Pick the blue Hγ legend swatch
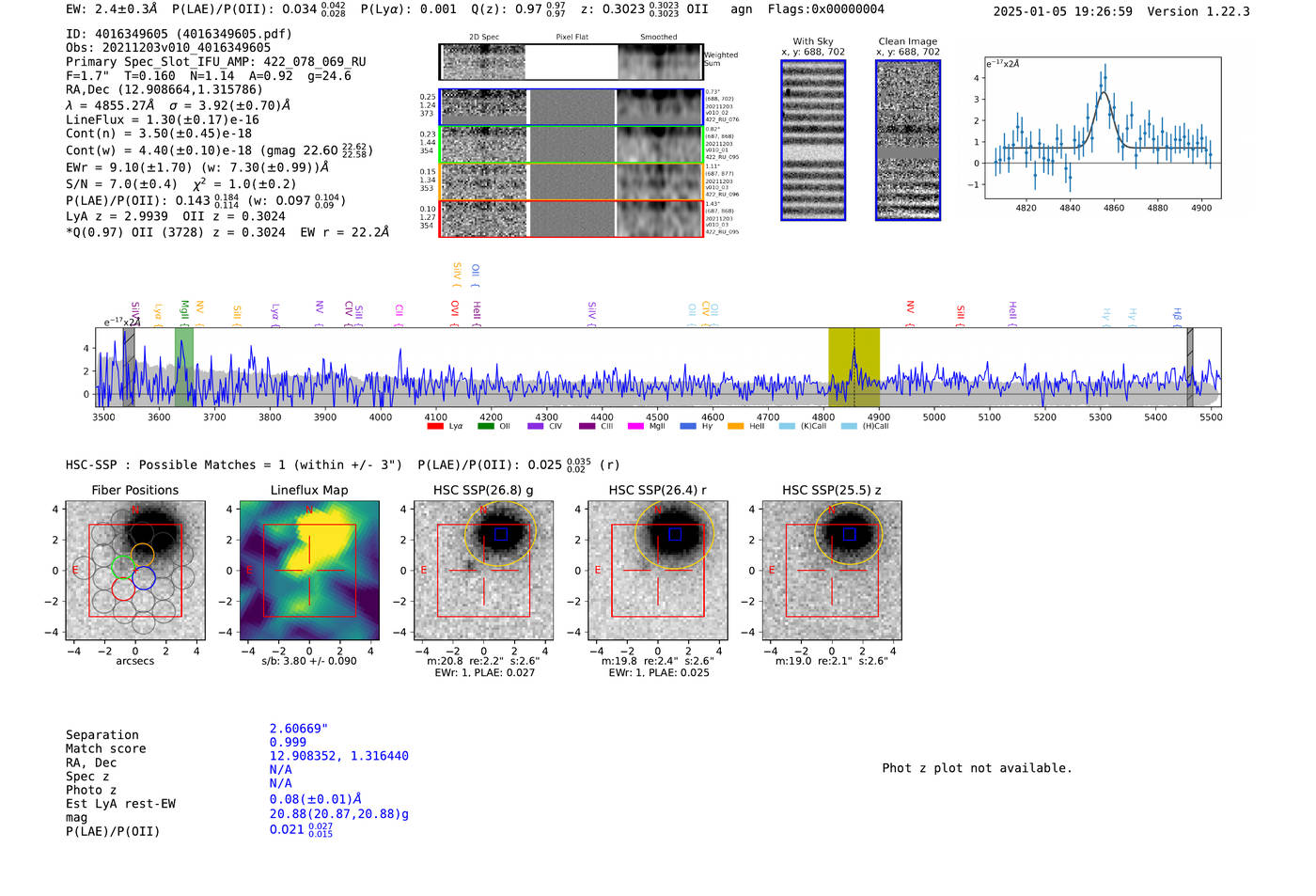The width and height of the screenshot is (1316, 896). pyautogui.click(x=688, y=426)
